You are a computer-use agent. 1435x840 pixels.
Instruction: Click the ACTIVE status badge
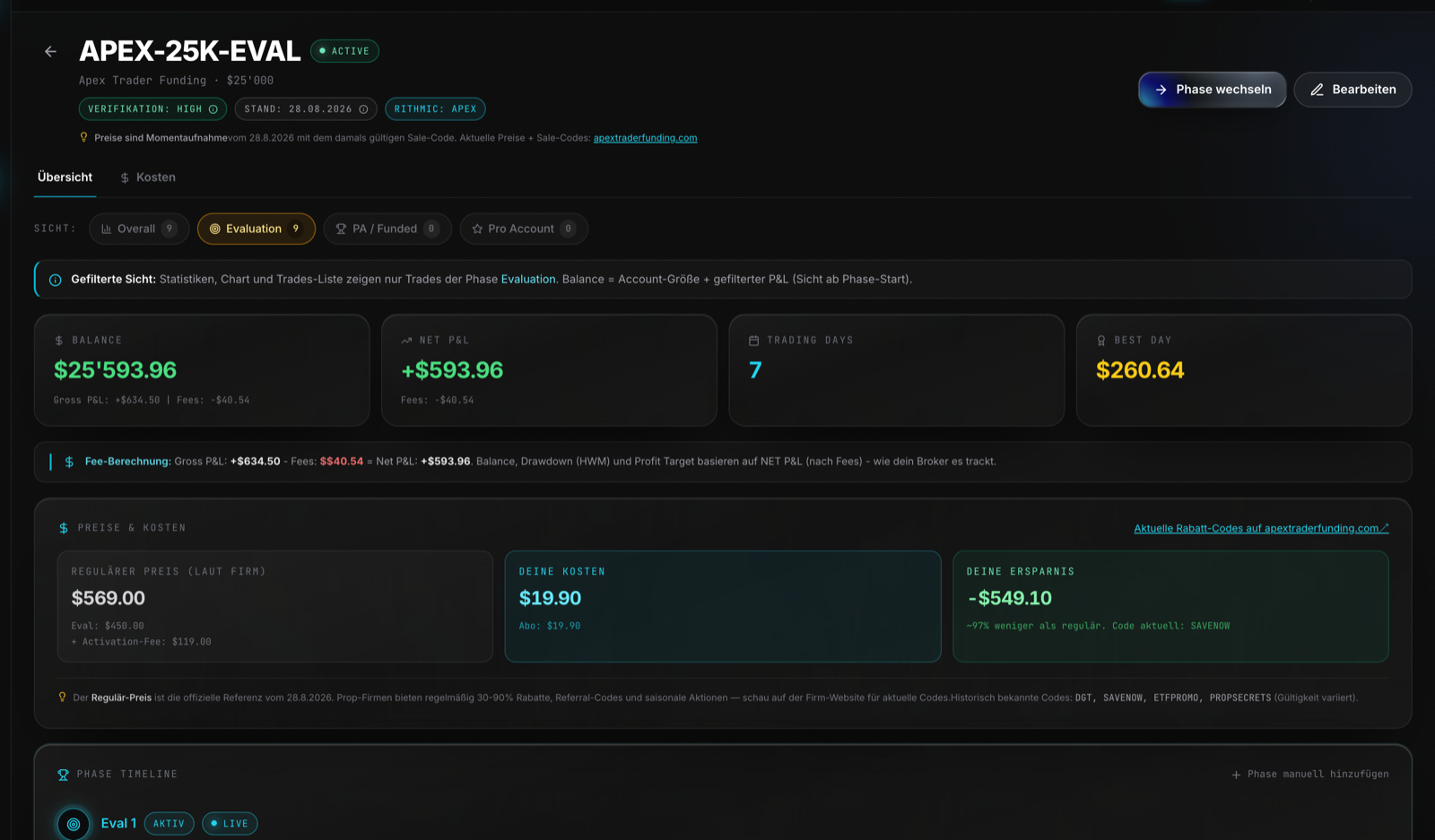pos(344,51)
